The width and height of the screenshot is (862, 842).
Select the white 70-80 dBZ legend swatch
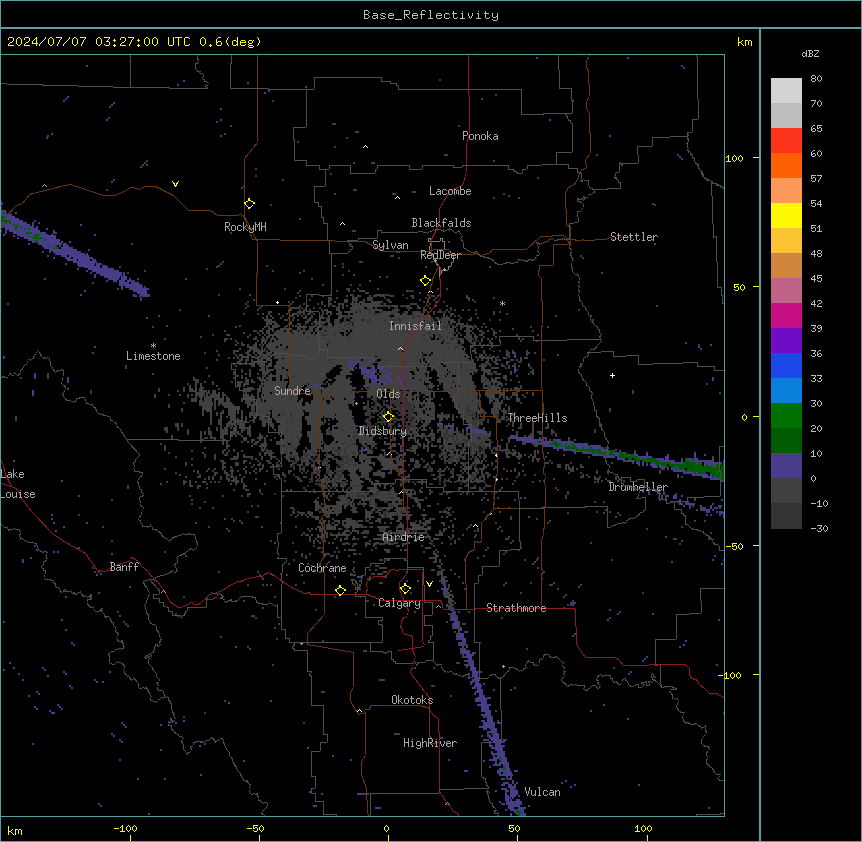pos(786,91)
